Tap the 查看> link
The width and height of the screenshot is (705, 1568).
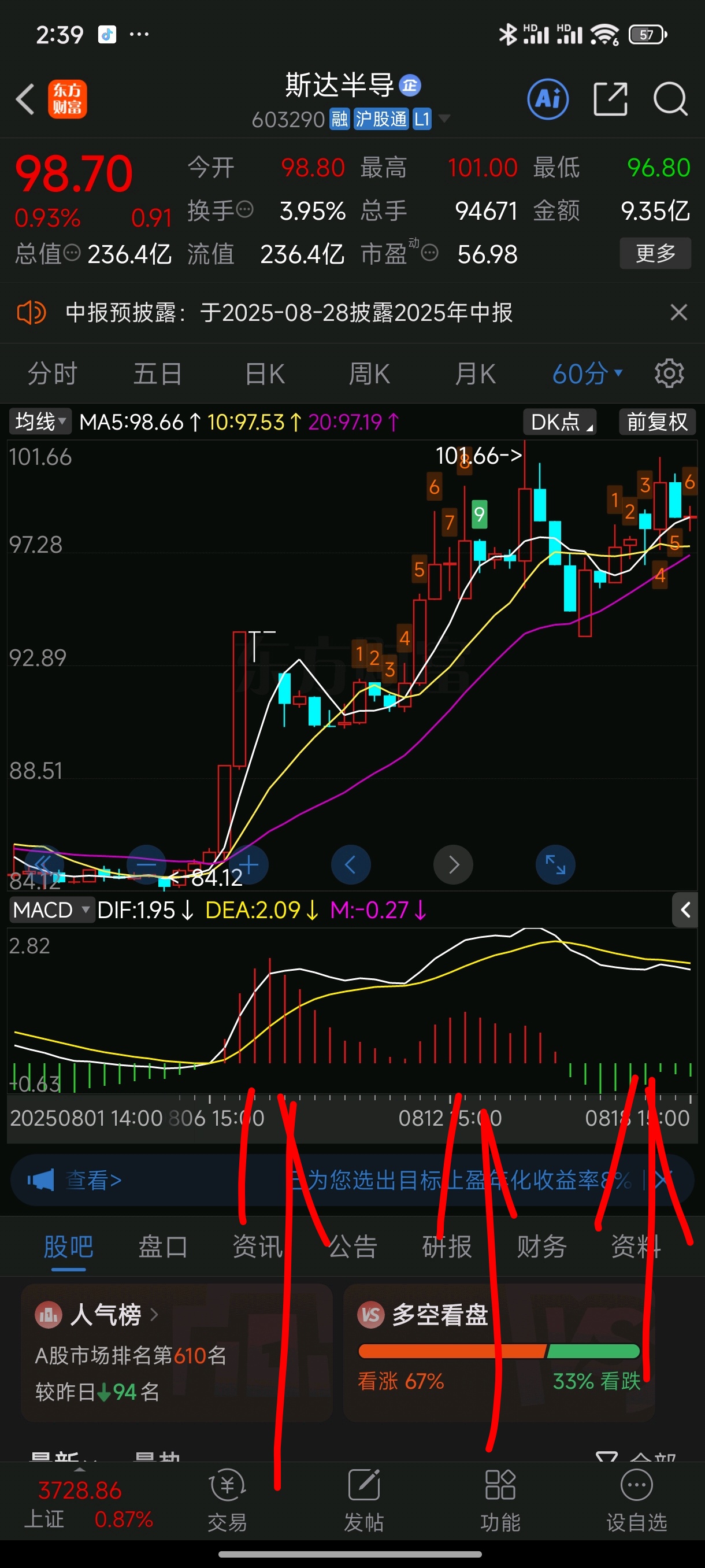(x=93, y=1180)
